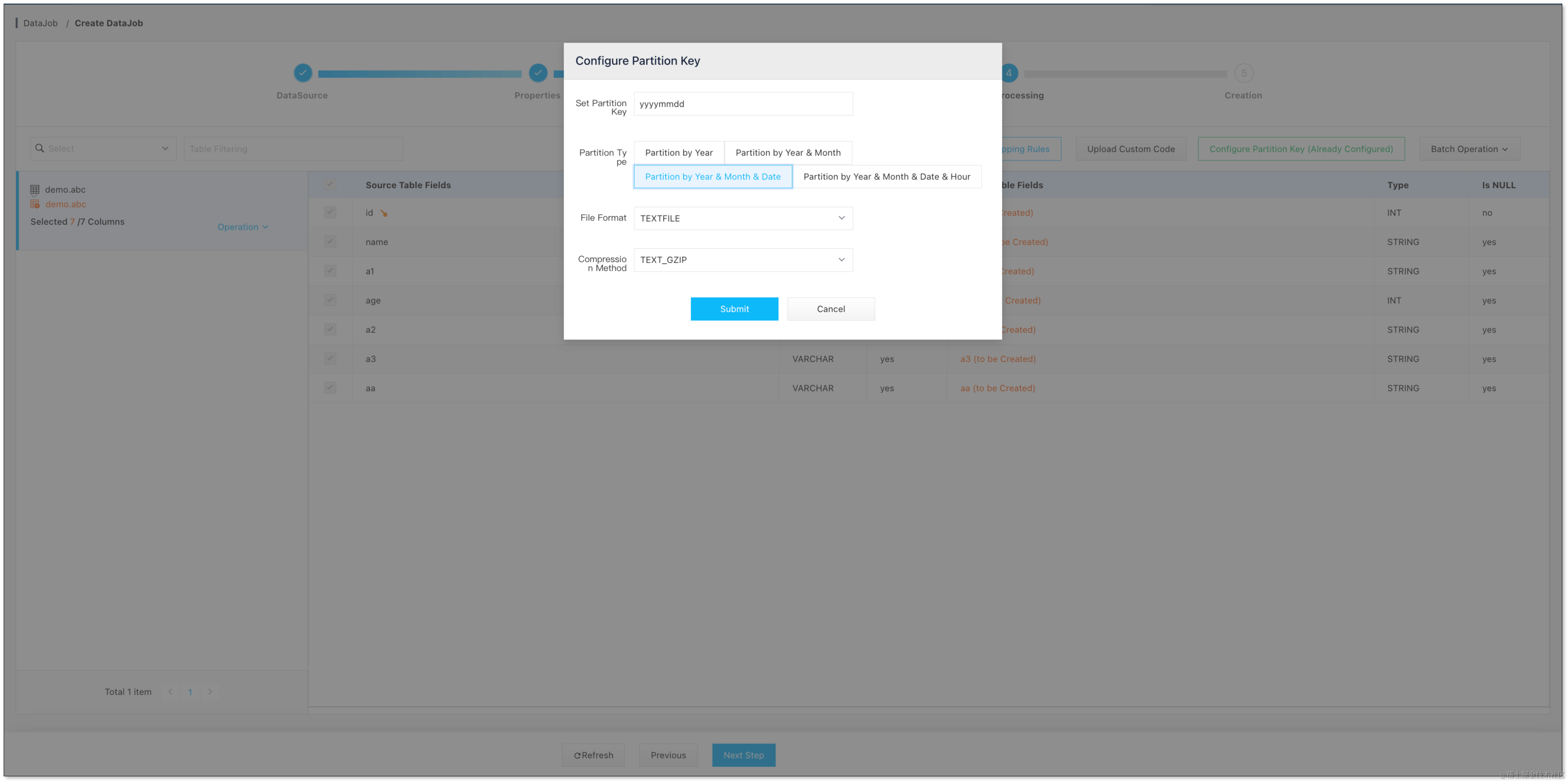Toggle the header select-all checkbox
1568x782 pixels.
tap(330, 184)
